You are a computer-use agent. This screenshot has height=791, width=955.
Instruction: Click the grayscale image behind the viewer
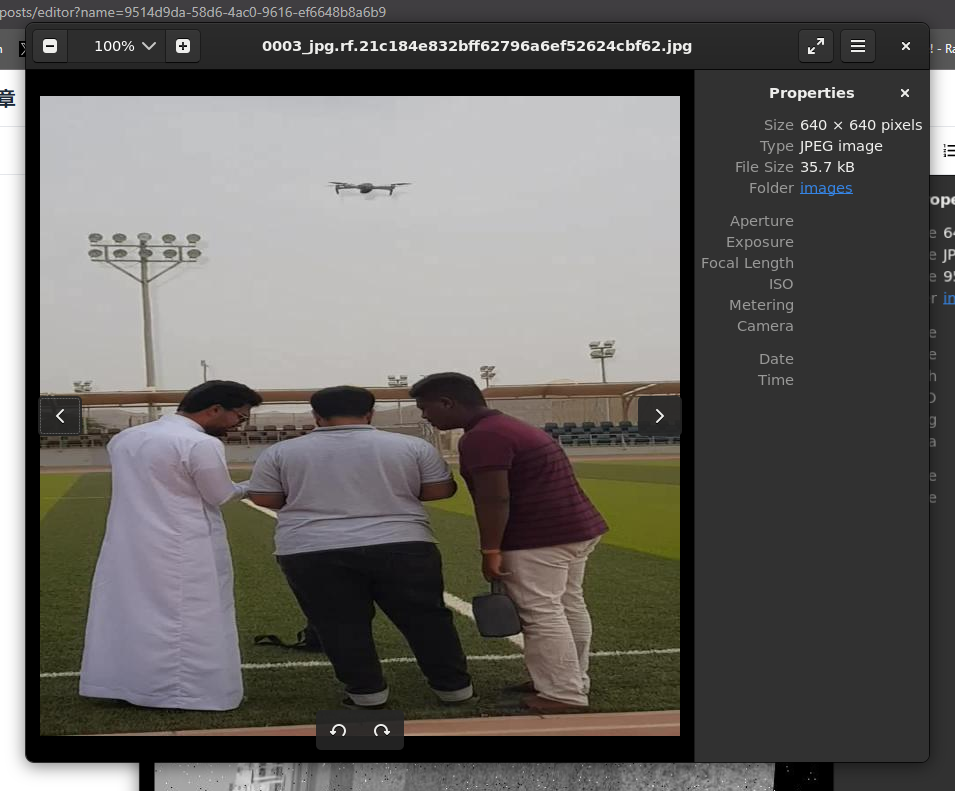pos(490,777)
